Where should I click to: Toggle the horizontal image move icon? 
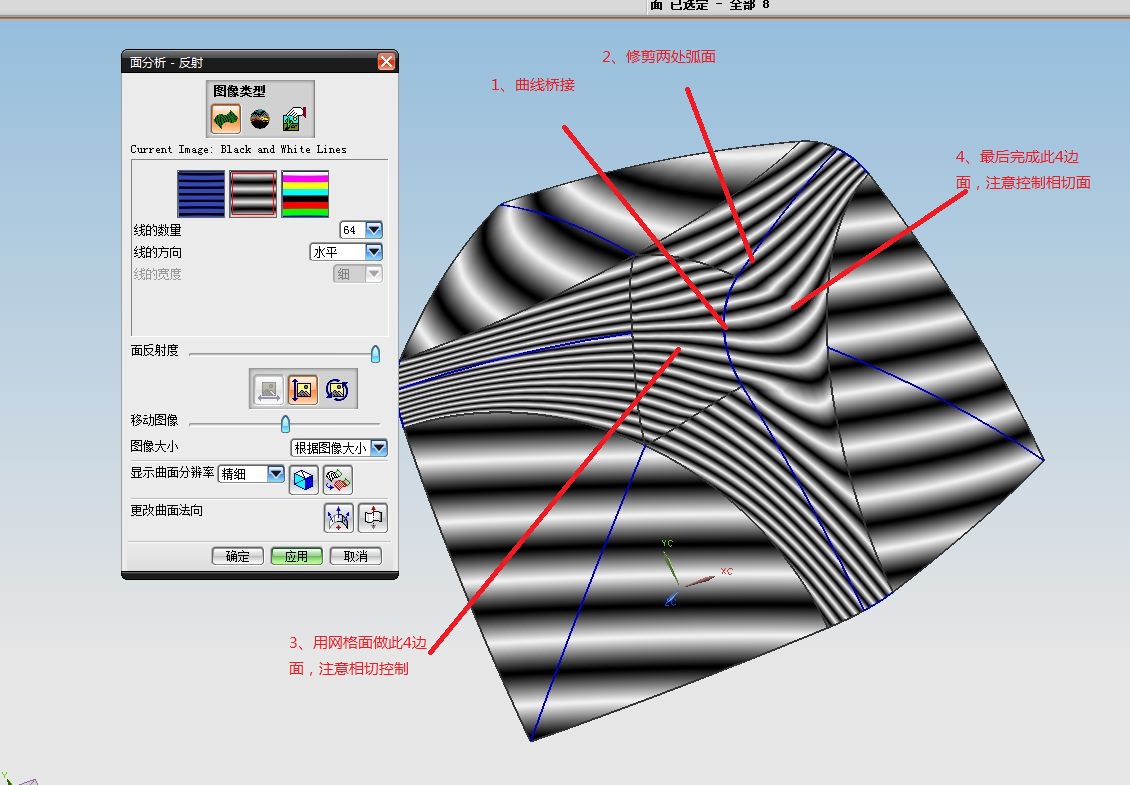pyautogui.click(x=269, y=390)
